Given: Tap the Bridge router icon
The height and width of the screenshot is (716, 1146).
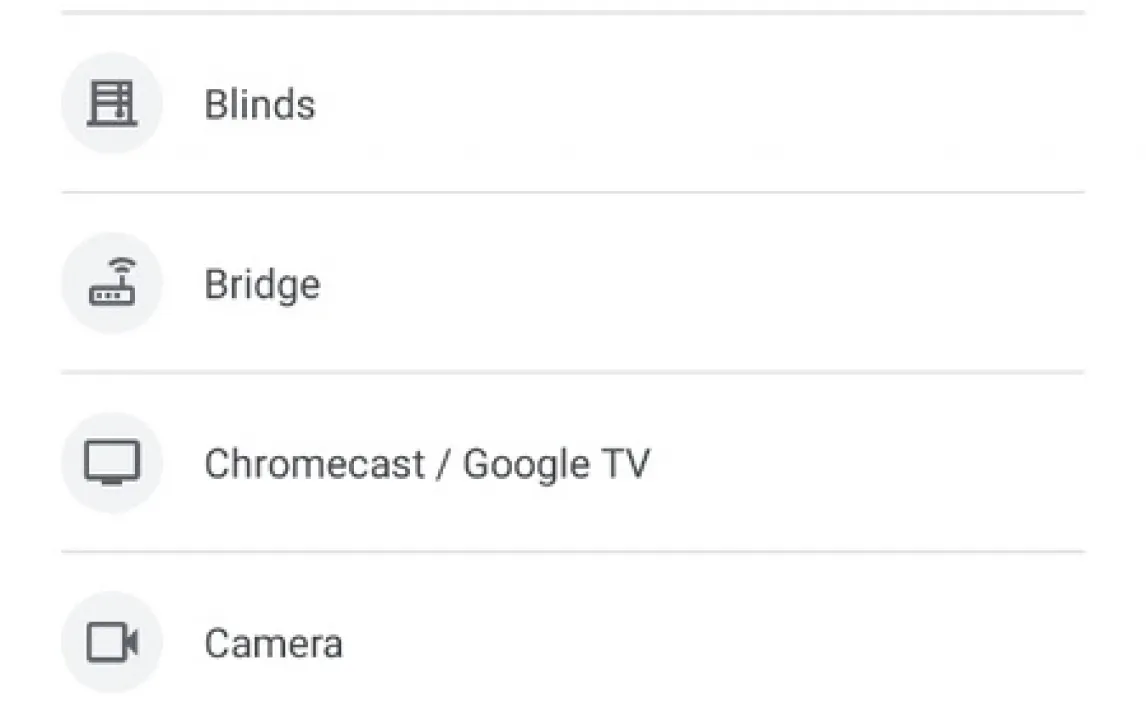Looking at the screenshot, I should tap(112, 281).
